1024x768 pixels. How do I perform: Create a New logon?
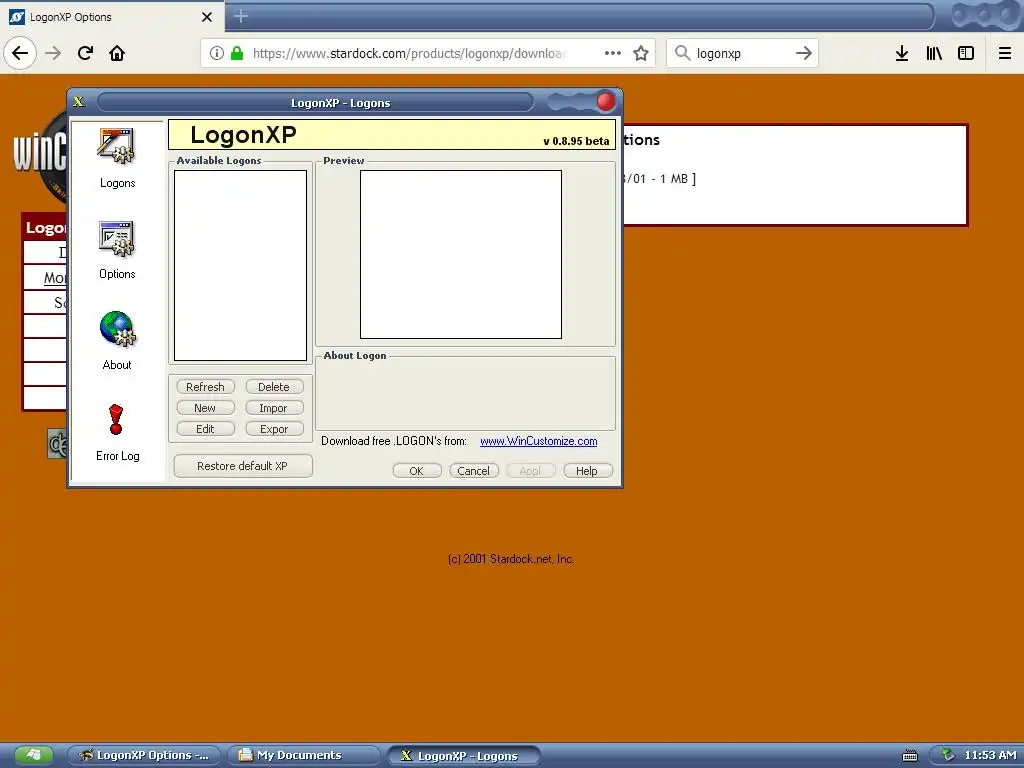(x=205, y=408)
